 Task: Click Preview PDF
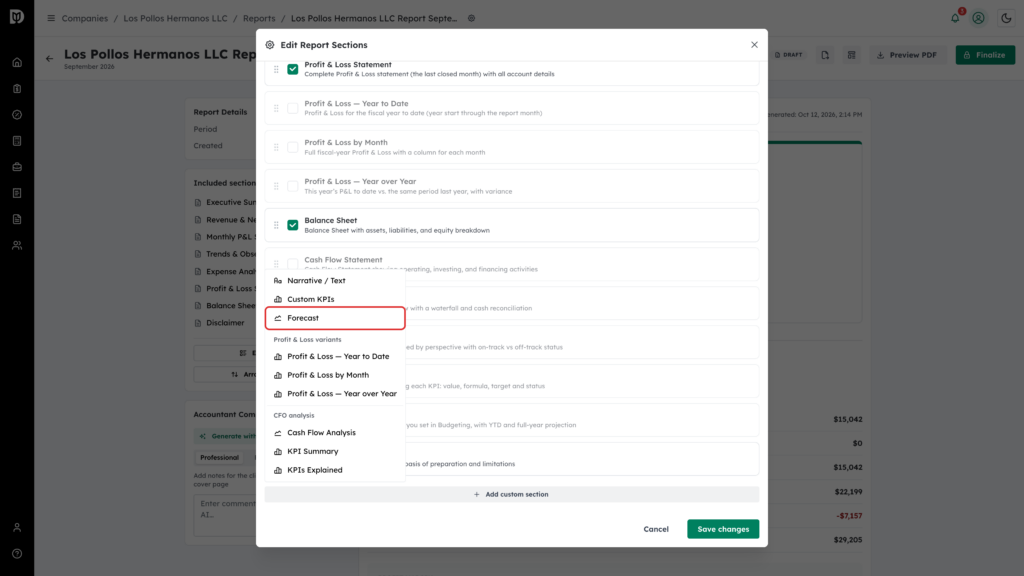coord(906,55)
